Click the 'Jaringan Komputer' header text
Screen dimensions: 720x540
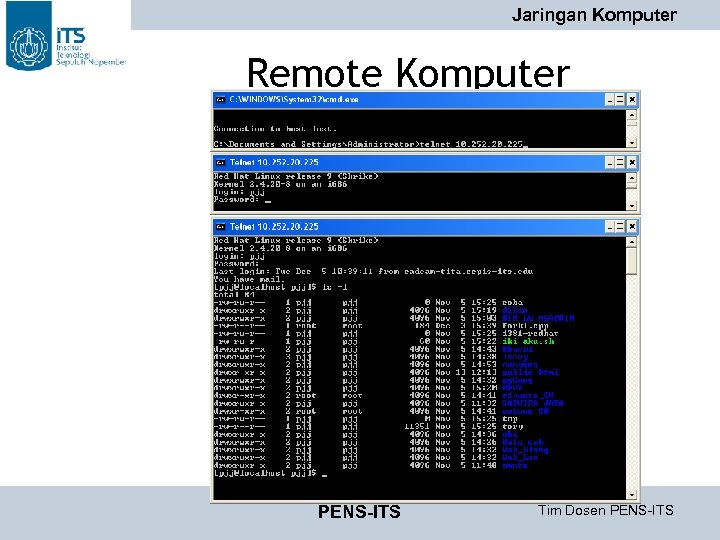click(594, 15)
